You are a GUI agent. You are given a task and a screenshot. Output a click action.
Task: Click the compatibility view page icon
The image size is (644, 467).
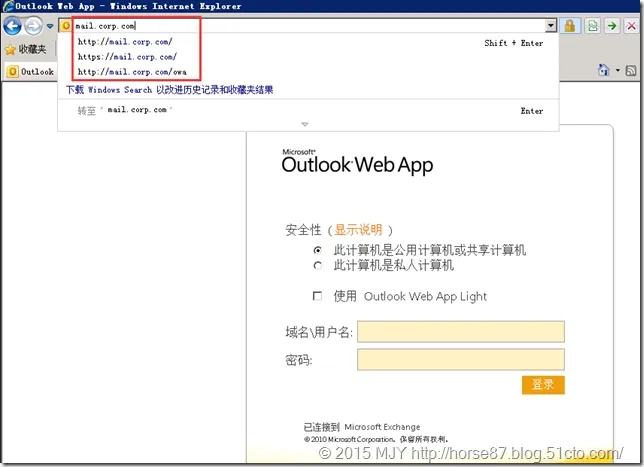pos(593,26)
